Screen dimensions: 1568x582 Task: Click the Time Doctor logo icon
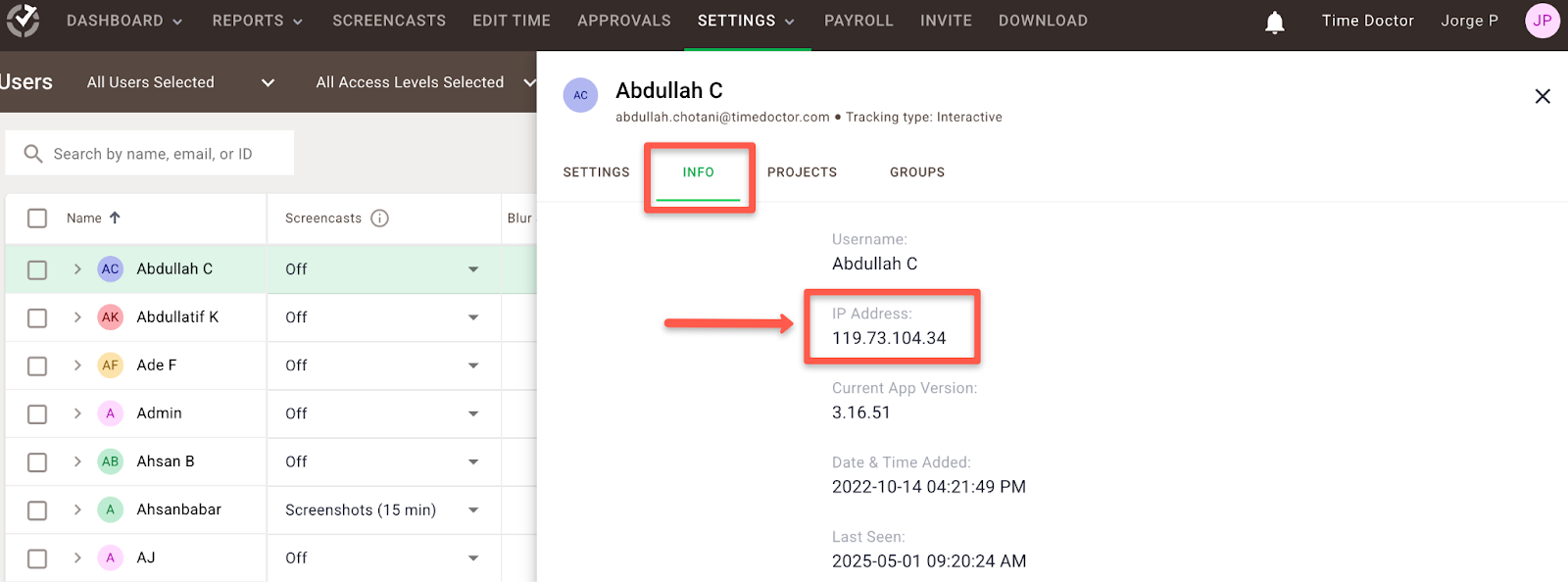24,20
